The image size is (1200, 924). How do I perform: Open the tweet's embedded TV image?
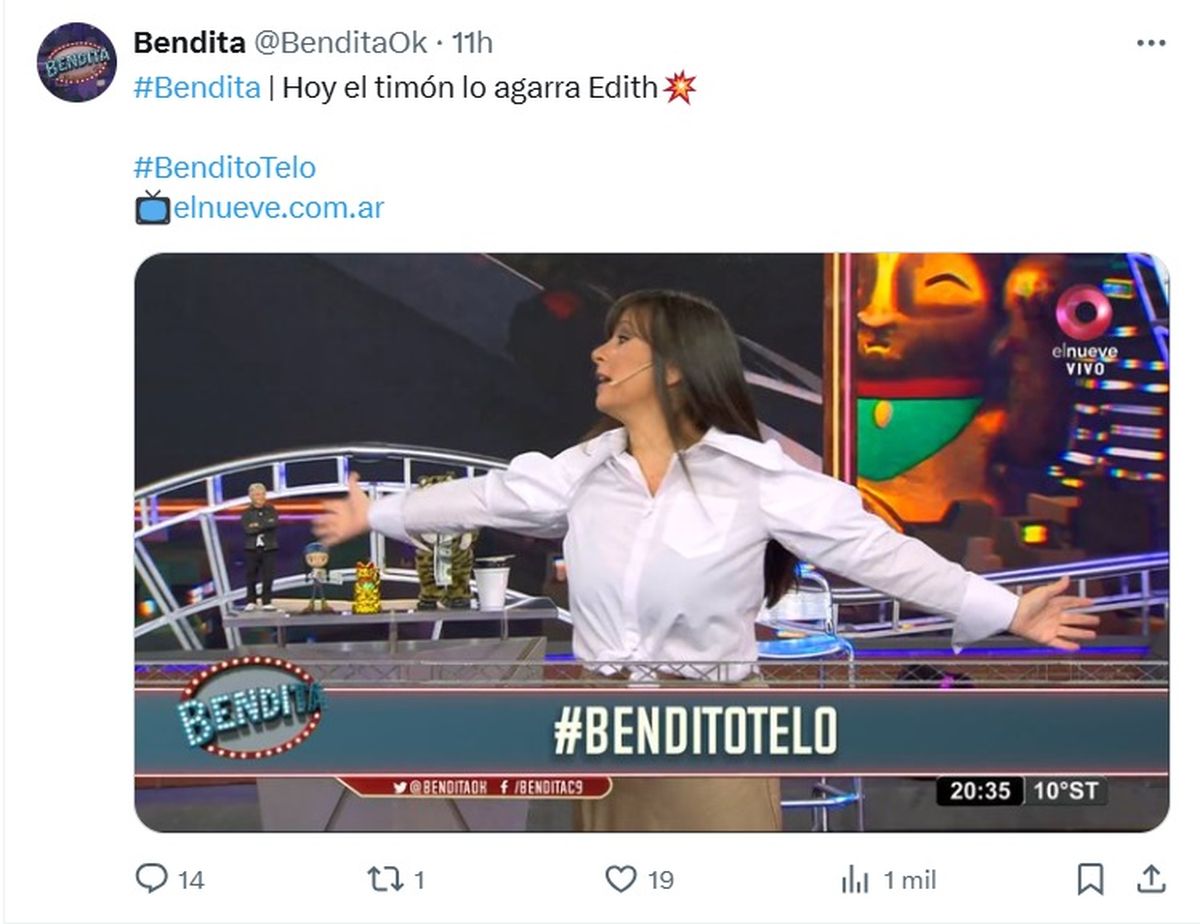[x=651, y=542]
